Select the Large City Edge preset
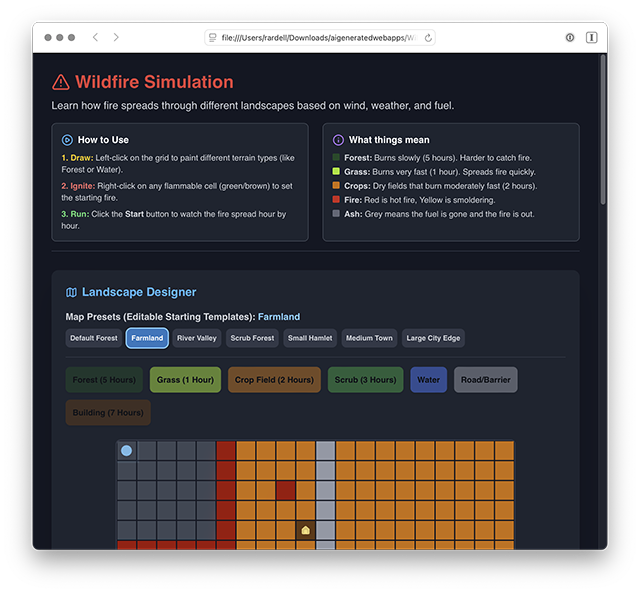The height and width of the screenshot is (593, 640). (x=433, y=338)
